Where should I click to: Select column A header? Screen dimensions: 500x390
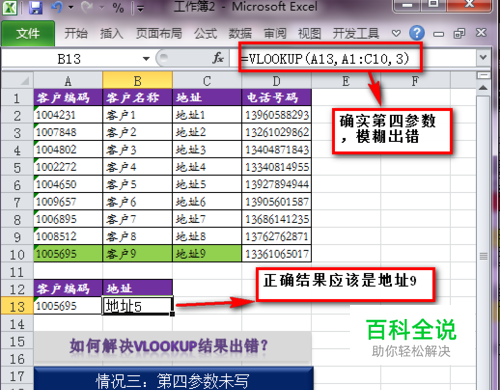pos(68,81)
